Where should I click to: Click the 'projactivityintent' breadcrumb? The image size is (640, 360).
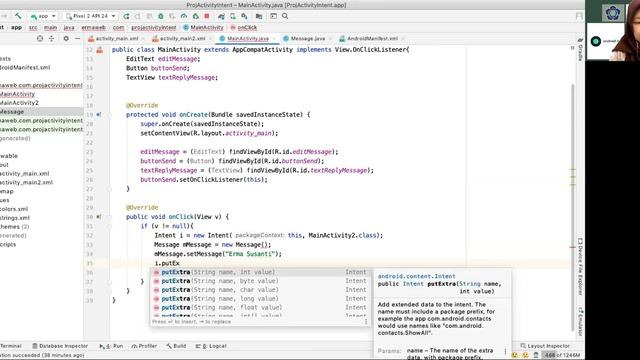point(153,27)
